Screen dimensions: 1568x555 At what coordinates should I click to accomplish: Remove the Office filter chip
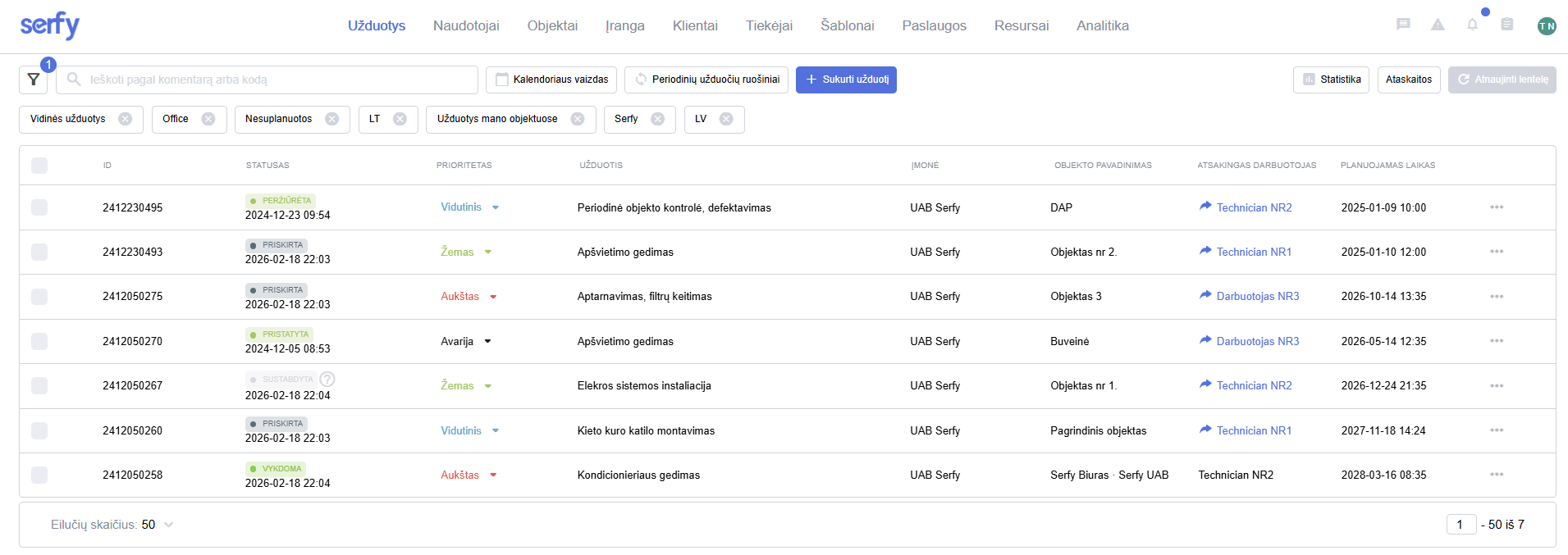(208, 119)
